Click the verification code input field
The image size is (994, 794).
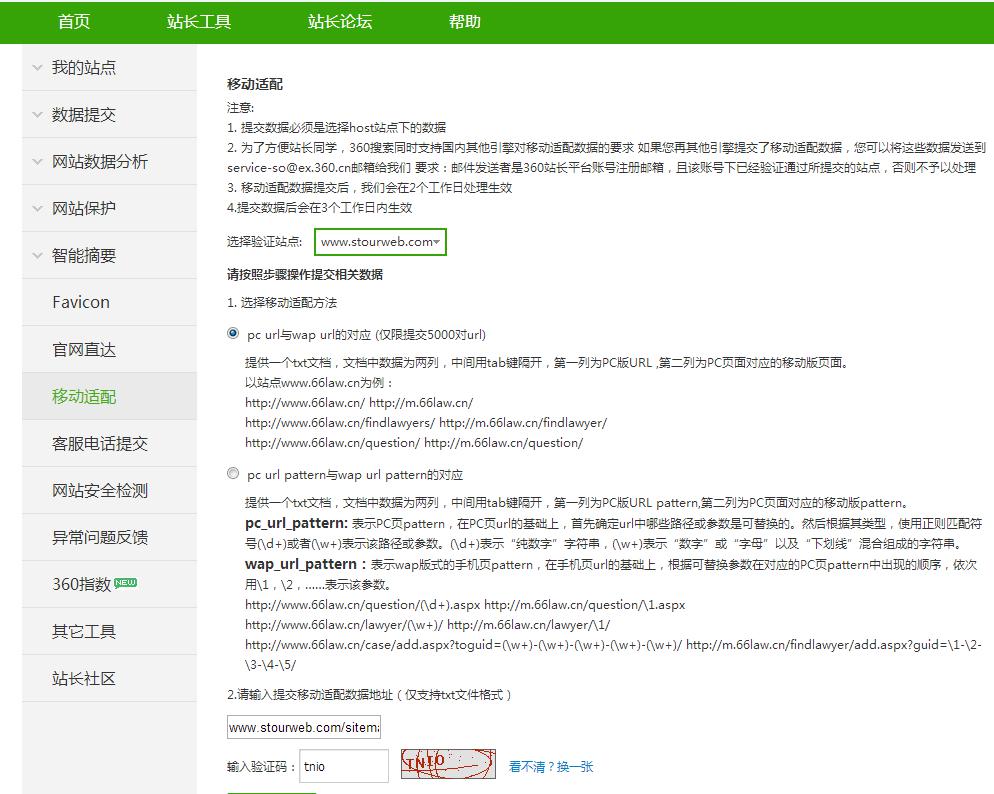(x=344, y=764)
